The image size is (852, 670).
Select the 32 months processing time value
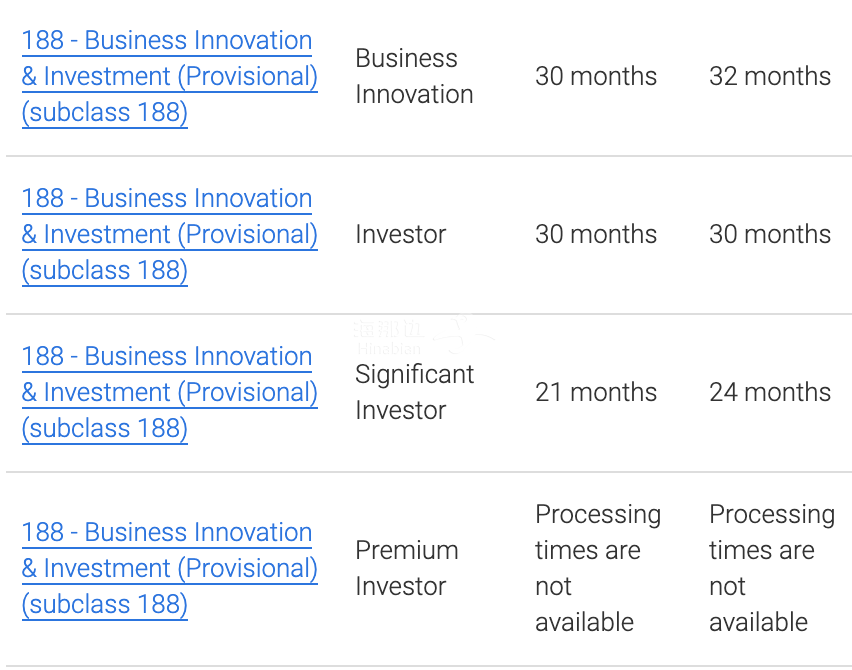(x=770, y=76)
